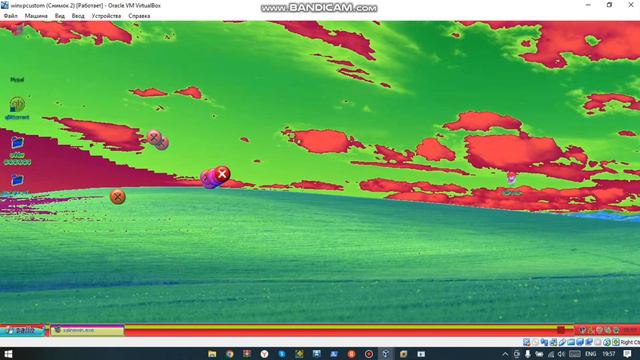
Task: Click VirtualBox hard disk status icon
Action: [527, 342]
